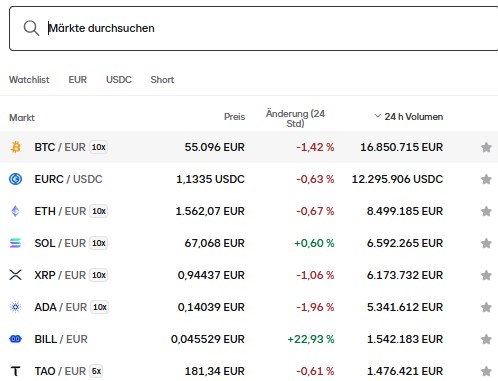Mark XRP / EUR as favorite
Screen dimensions: 498x381
486,275
